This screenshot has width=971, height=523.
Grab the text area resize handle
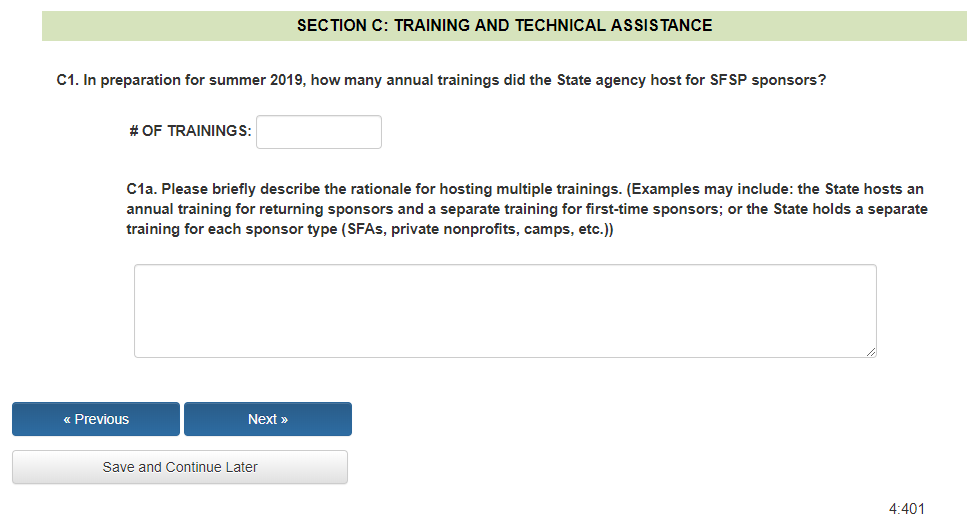[x=871, y=352]
